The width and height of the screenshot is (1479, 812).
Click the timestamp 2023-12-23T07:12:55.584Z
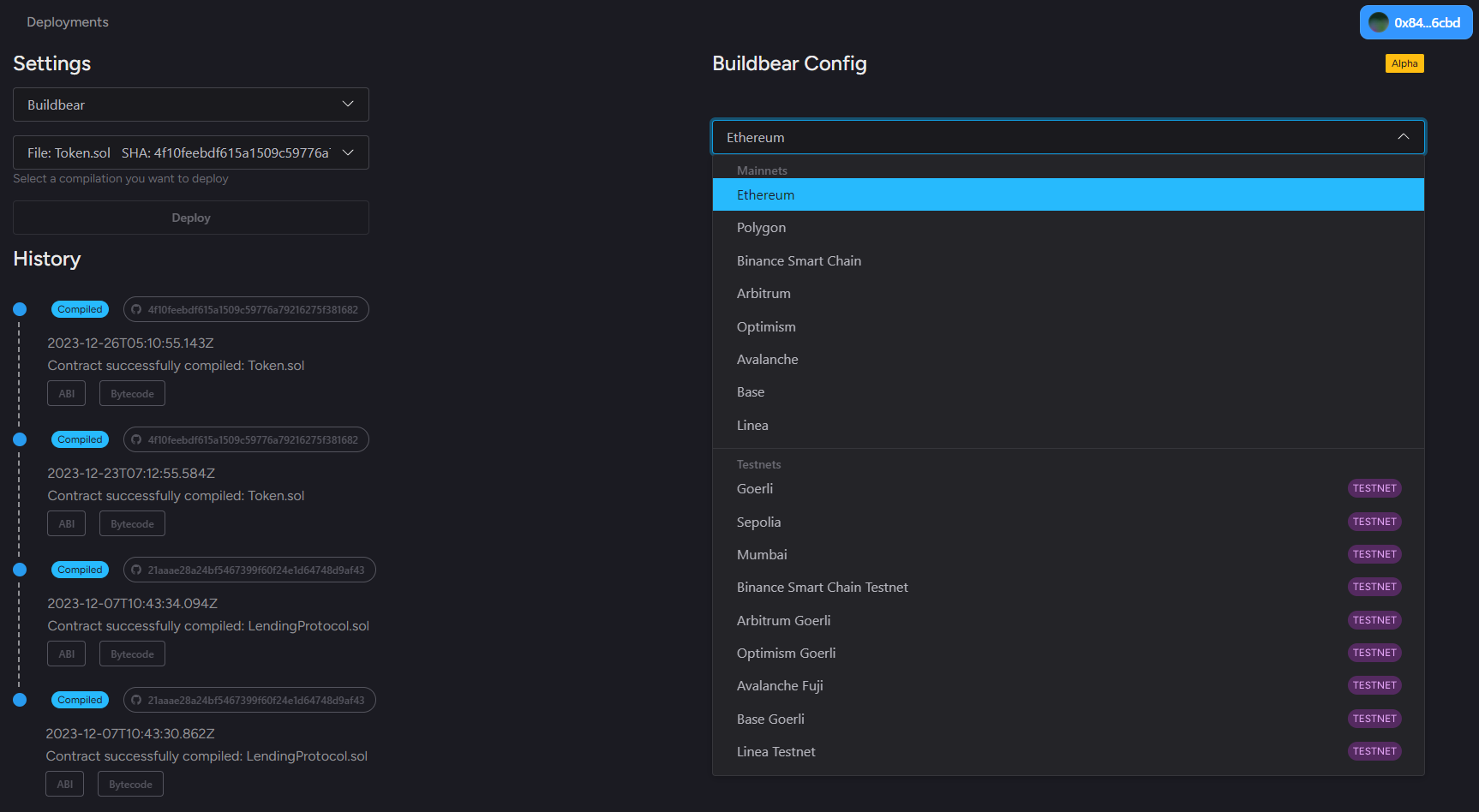(x=131, y=473)
